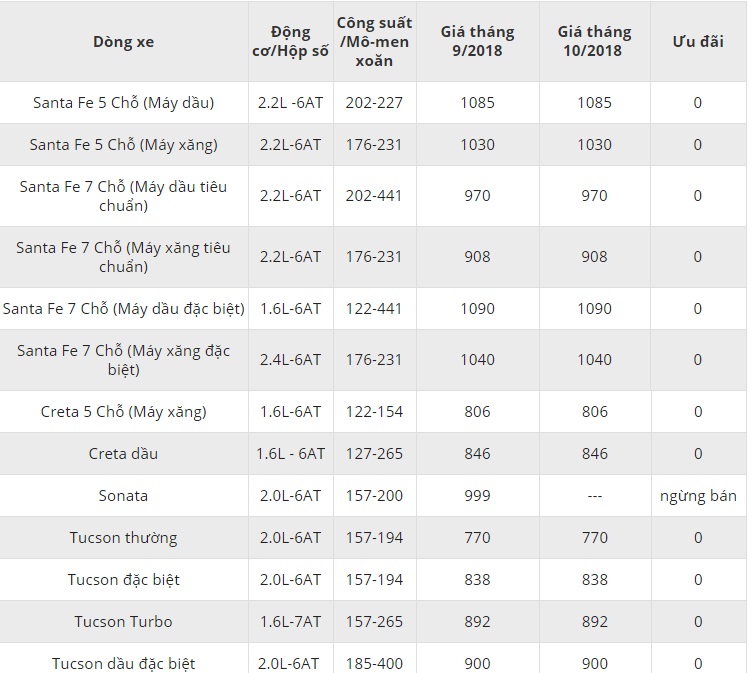
Task: Select the '2.4L-6AT' engine cell
Action: click(x=290, y=359)
